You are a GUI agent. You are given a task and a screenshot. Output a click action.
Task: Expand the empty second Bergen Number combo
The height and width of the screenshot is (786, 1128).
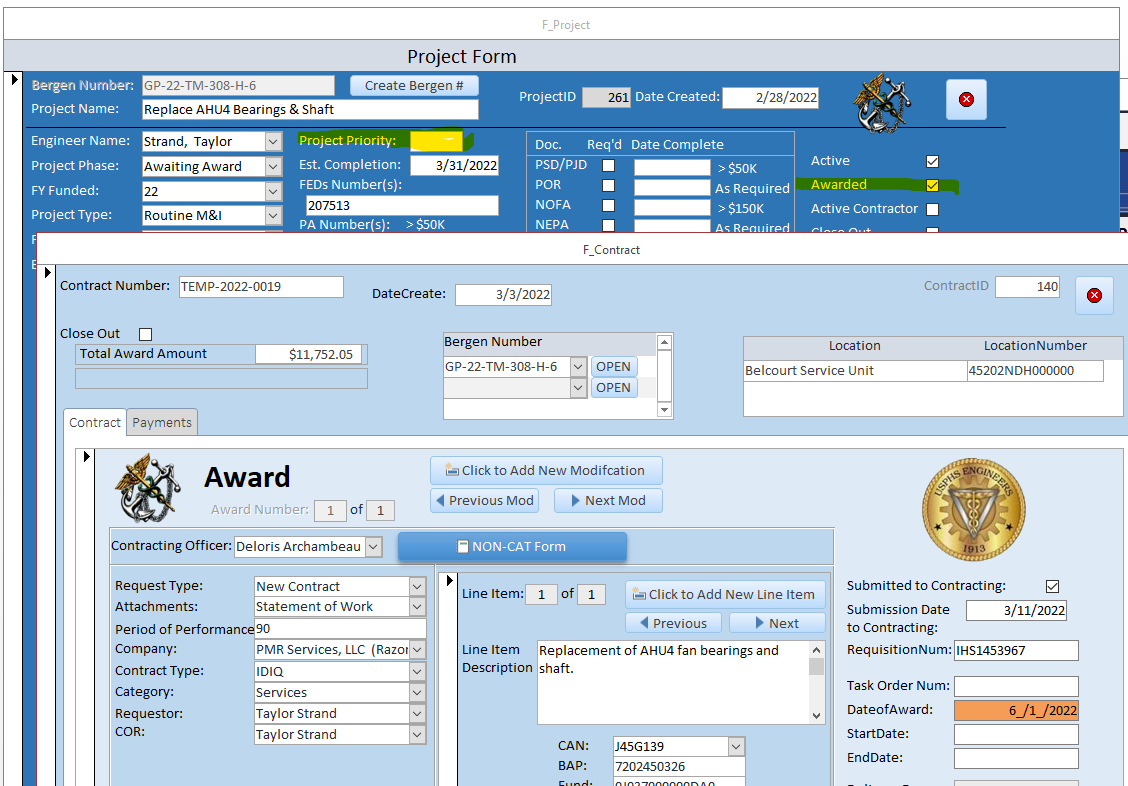click(x=578, y=388)
